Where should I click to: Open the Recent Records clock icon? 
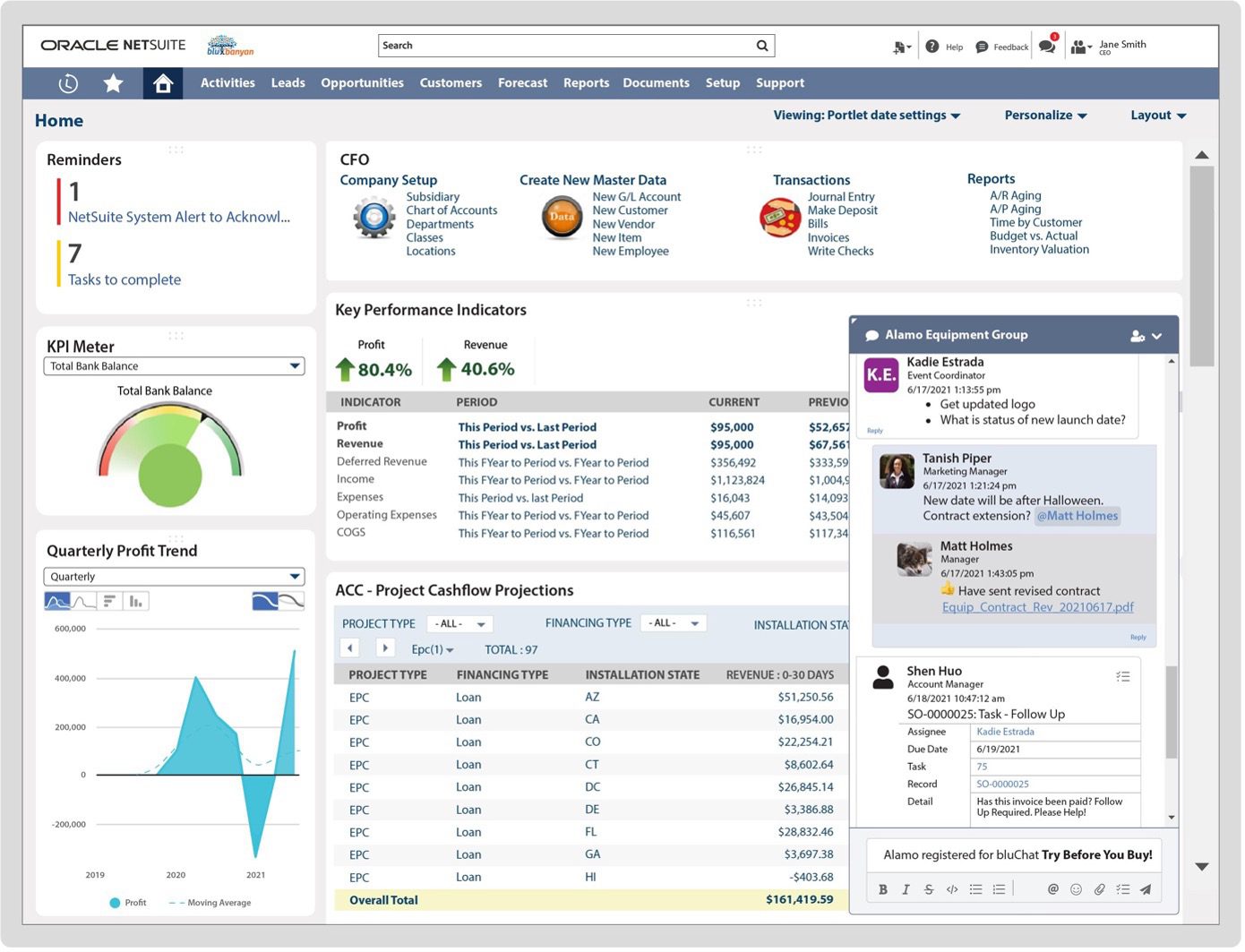point(68,83)
